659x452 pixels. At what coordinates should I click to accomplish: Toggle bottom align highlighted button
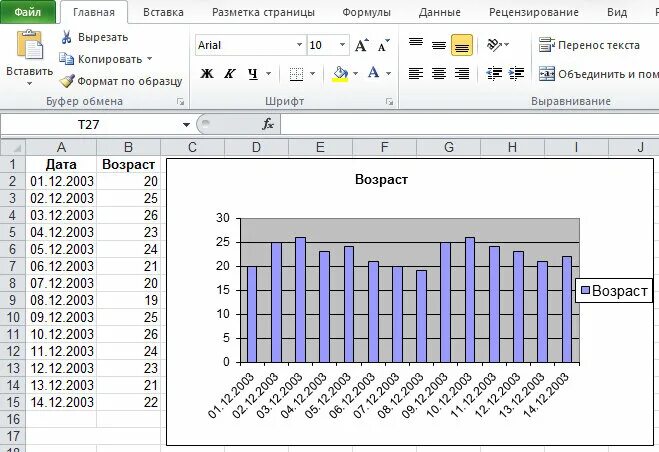(462, 45)
